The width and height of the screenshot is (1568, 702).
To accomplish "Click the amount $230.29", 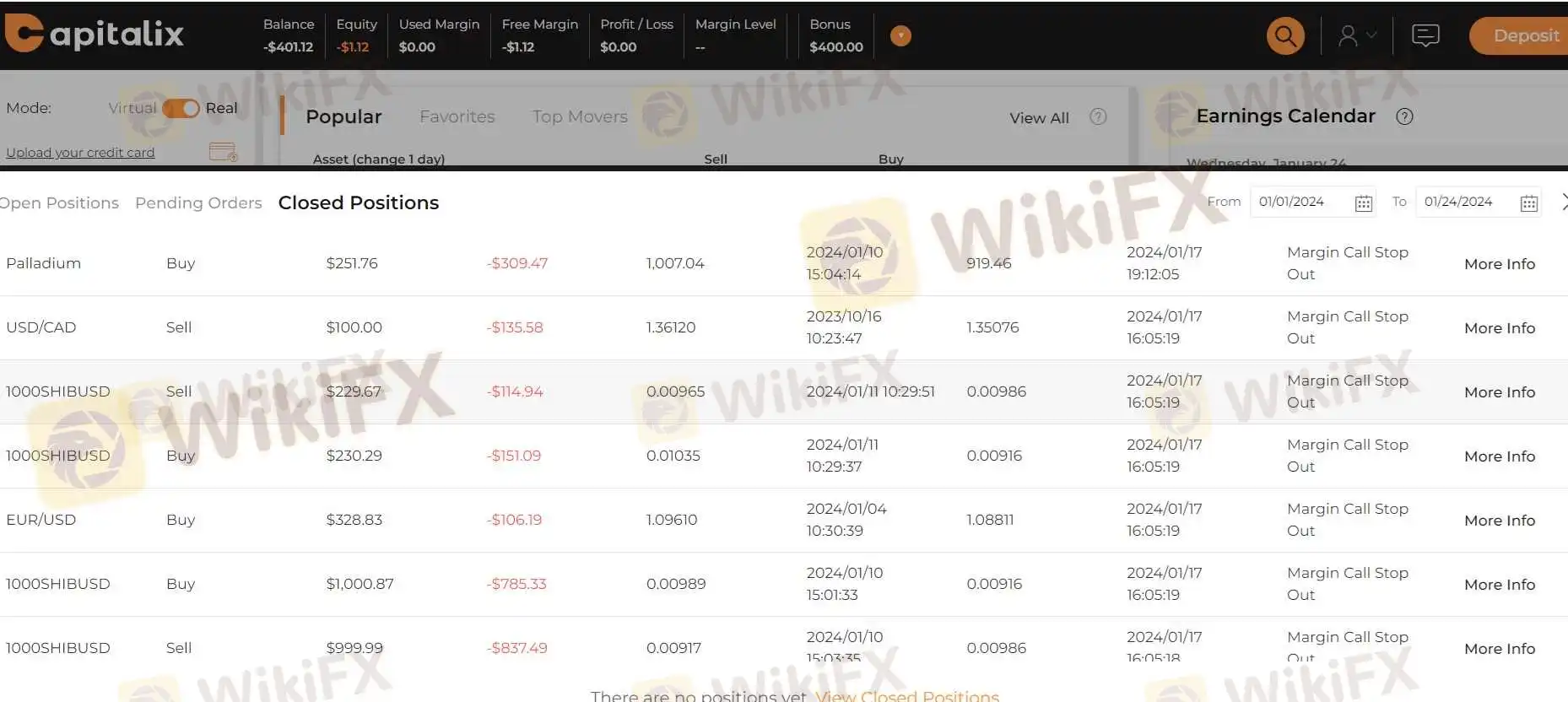I will (354, 456).
